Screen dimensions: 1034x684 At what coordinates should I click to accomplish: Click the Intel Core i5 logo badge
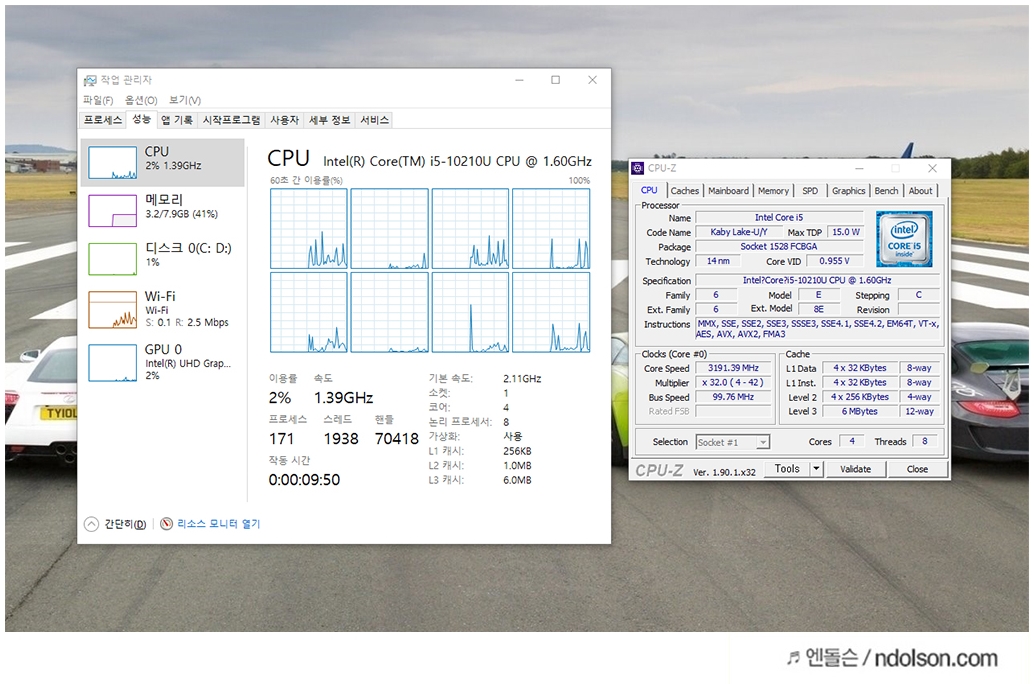[904, 239]
